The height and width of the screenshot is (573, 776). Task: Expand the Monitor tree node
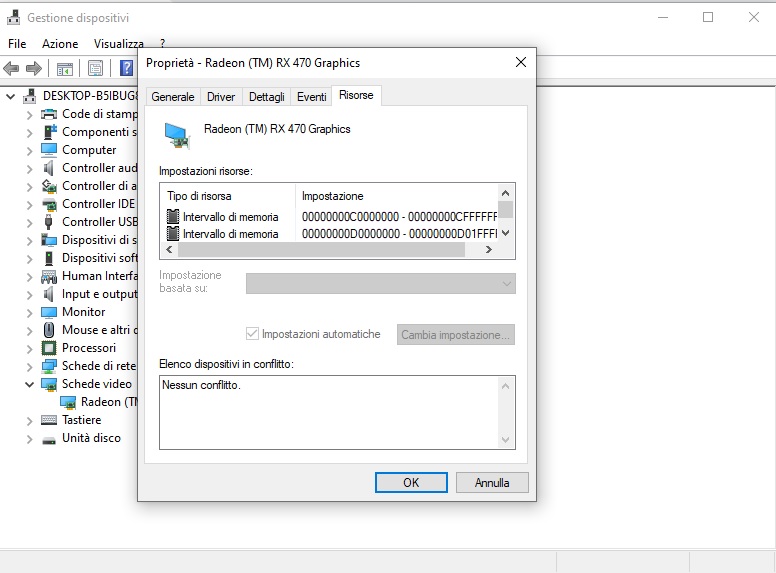[x=29, y=313]
